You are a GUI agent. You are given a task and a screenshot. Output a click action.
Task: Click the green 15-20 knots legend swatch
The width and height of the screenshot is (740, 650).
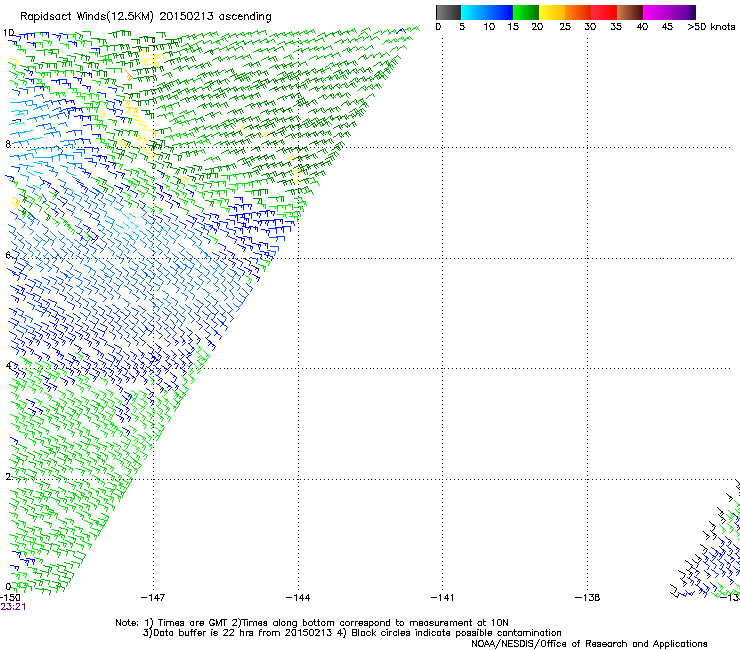pyautogui.click(x=526, y=12)
